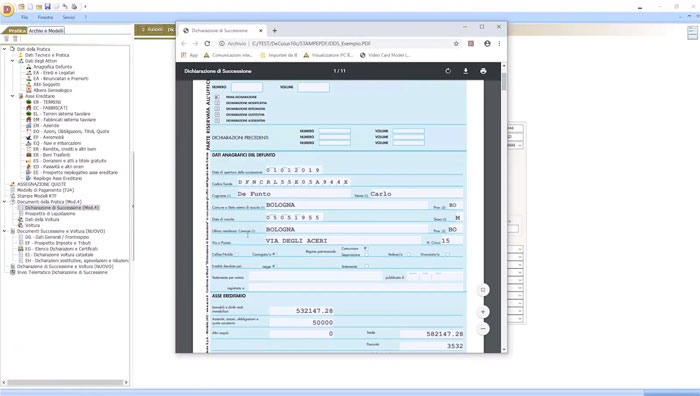Image resolution: width=700 pixels, height=396 pixels.
Task: Switch to the Archivi e Modelli tab
Action: [46, 31]
